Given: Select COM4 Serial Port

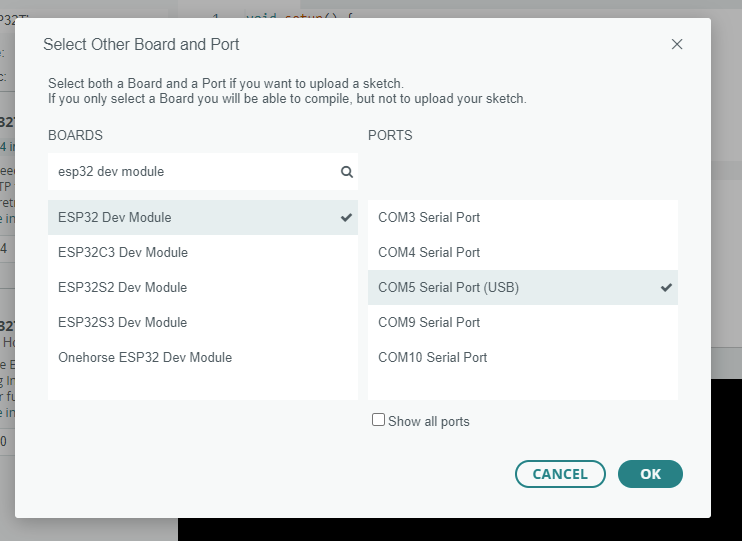Looking at the screenshot, I should click(x=428, y=252).
